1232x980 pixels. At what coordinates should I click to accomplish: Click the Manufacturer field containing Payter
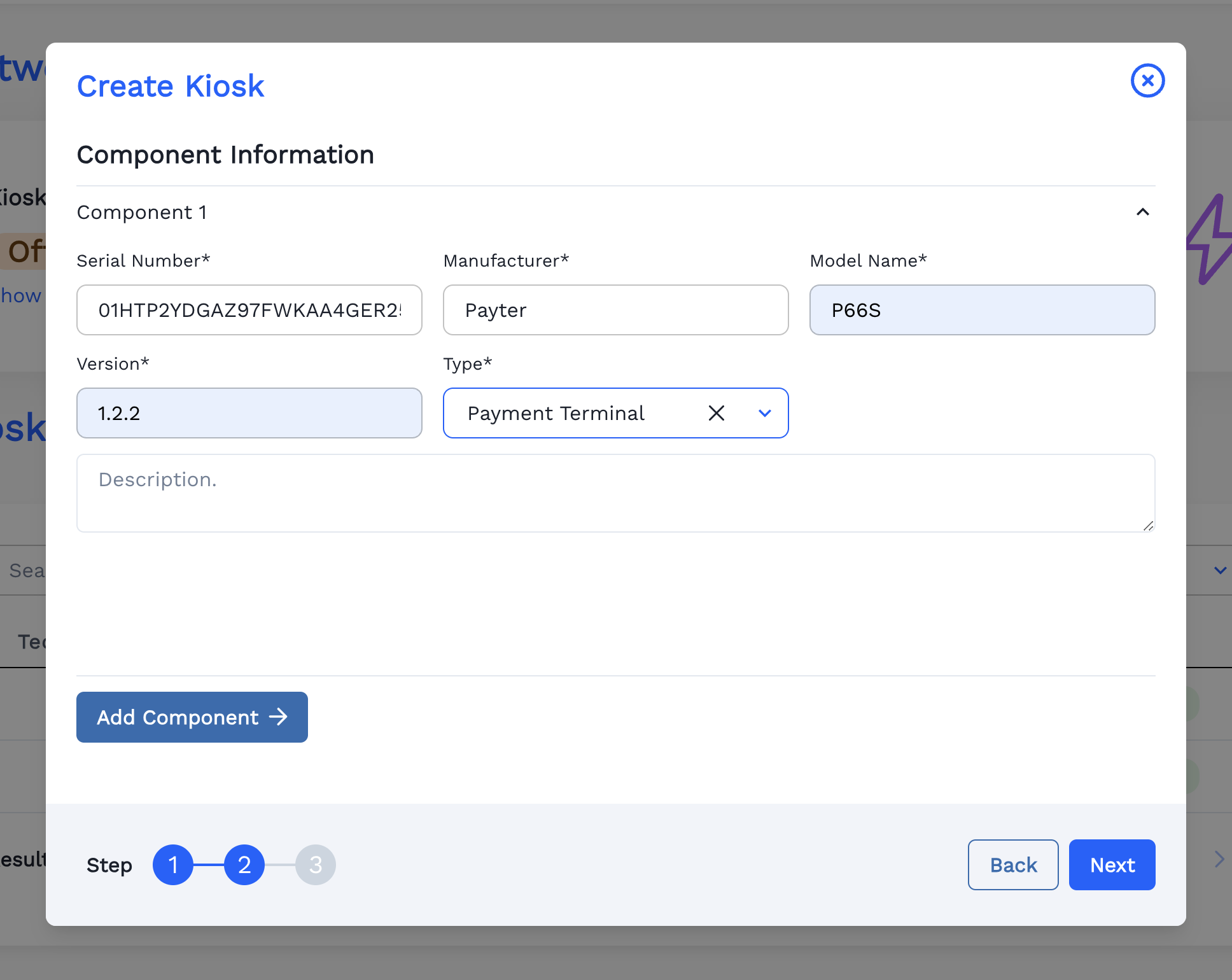[x=615, y=310]
